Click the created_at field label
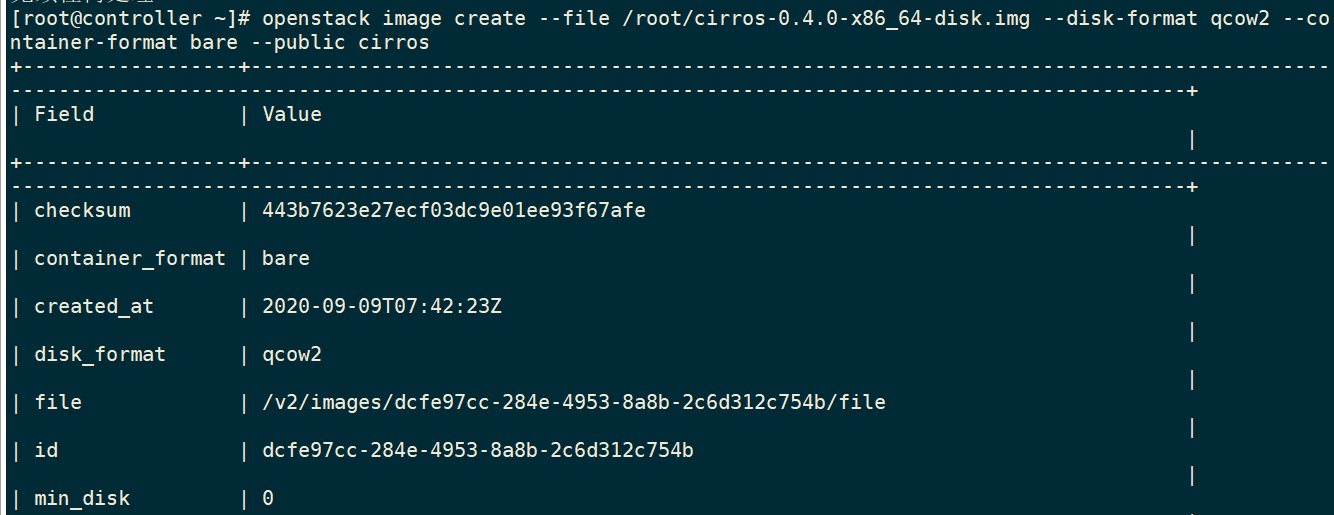The width and height of the screenshot is (1334, 515). click(94, 307)
